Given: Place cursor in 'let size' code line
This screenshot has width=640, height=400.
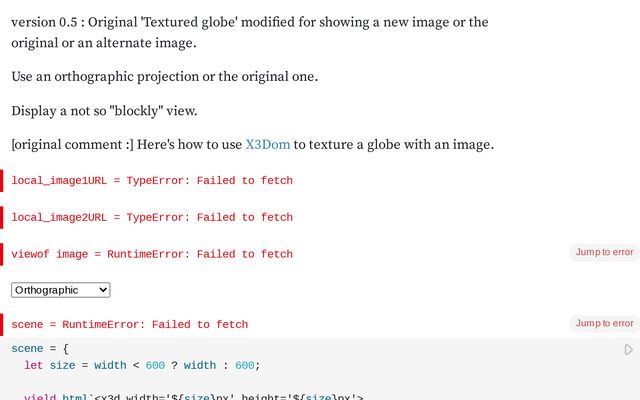Looking at the screenshot, I should tap(100, 366).
